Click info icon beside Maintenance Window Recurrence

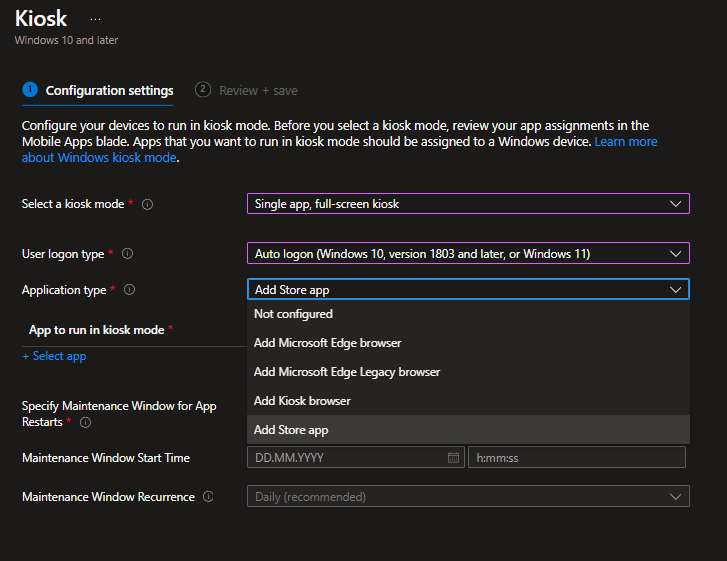[208, 496]
